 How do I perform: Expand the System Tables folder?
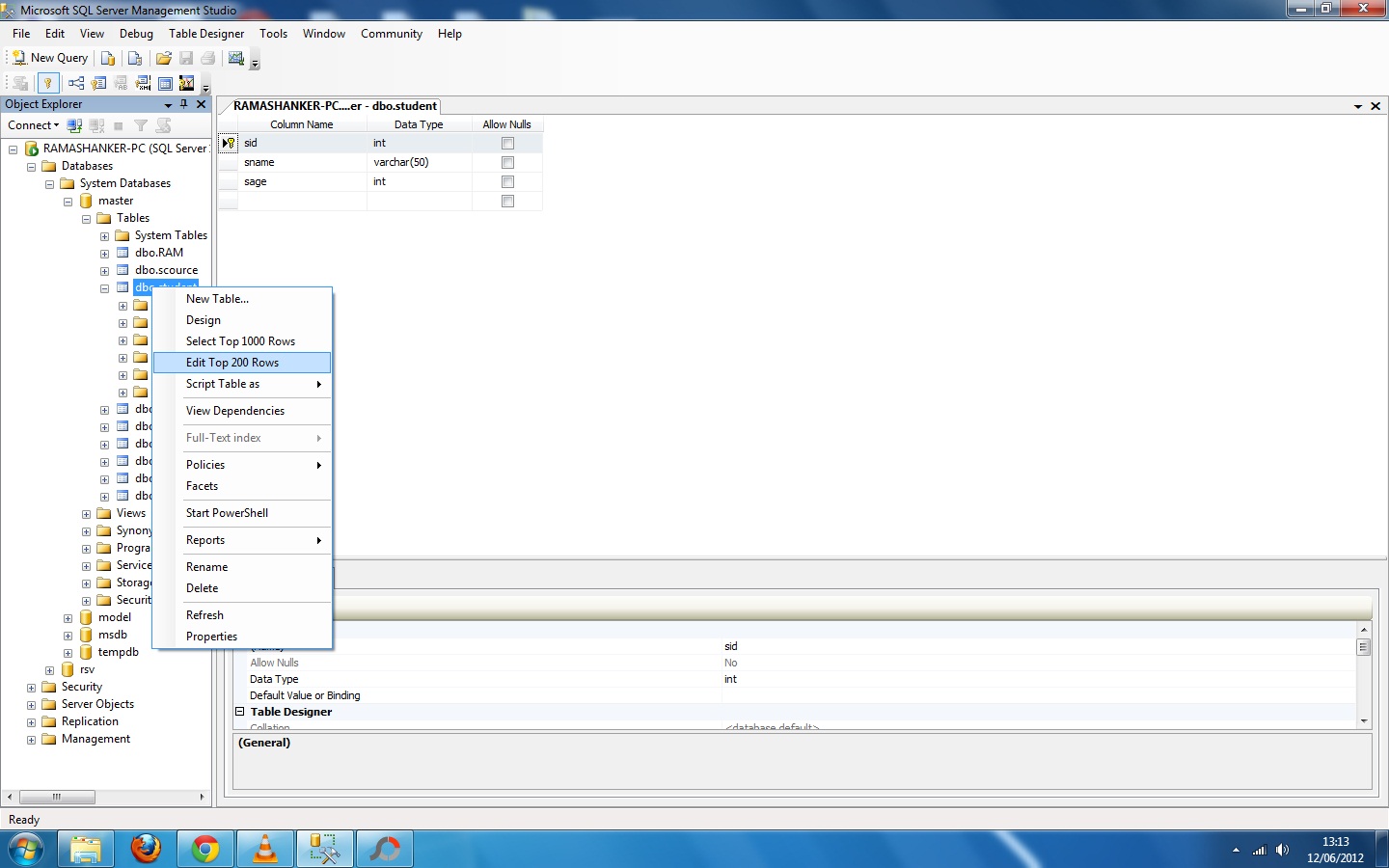click(104, 236)
